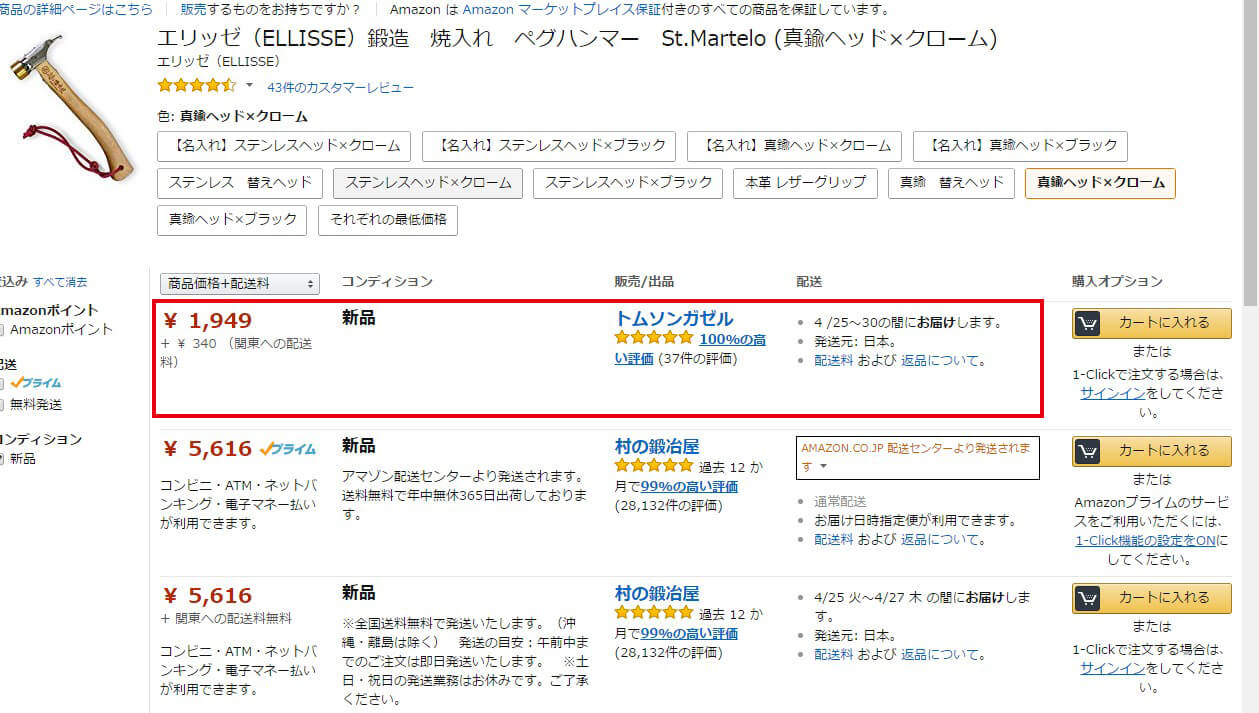Click 99%の高い評価 in third offer row
The height and width of the screenshot is (713, 1259).
point(689,633)
